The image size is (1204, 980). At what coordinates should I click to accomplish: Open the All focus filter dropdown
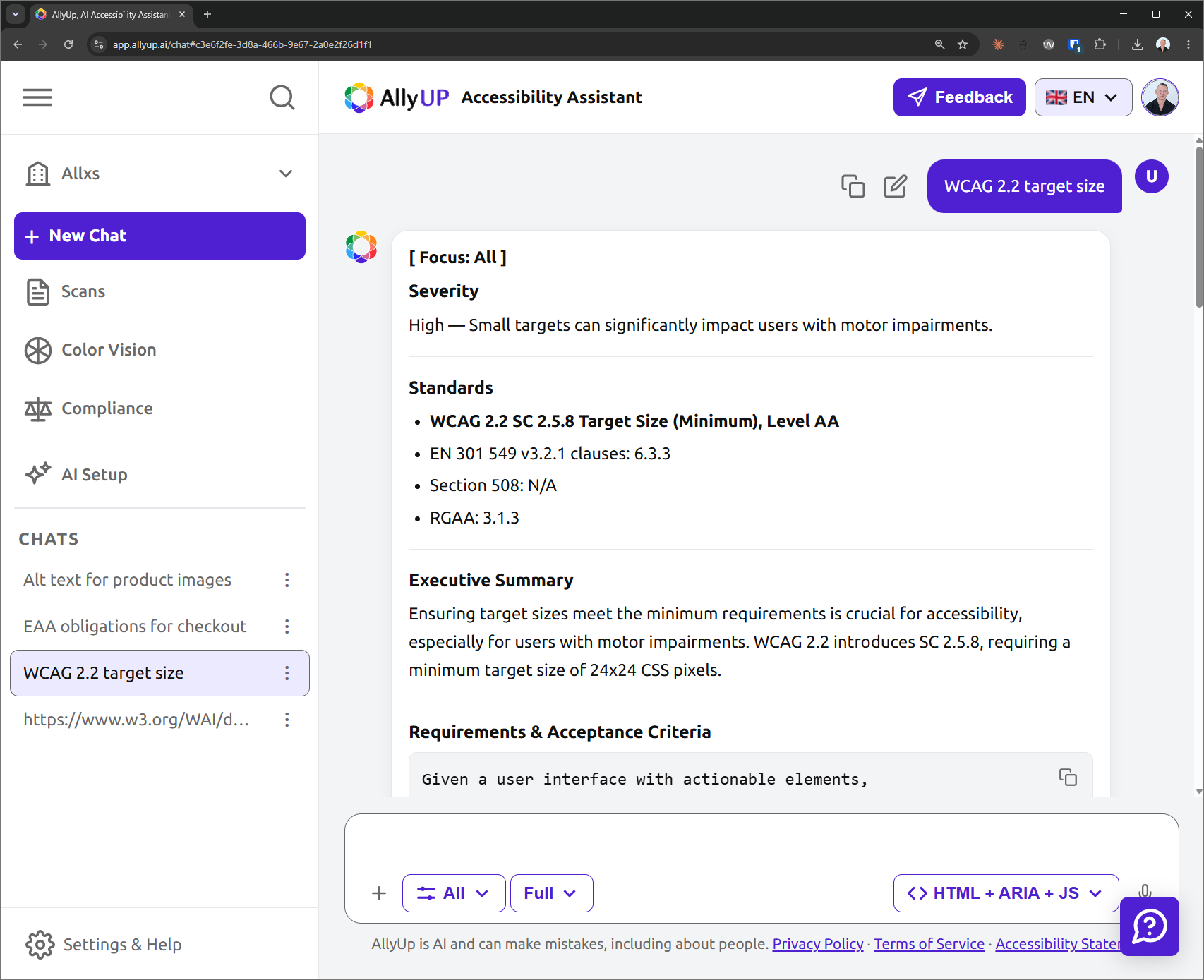coord(454,893)
